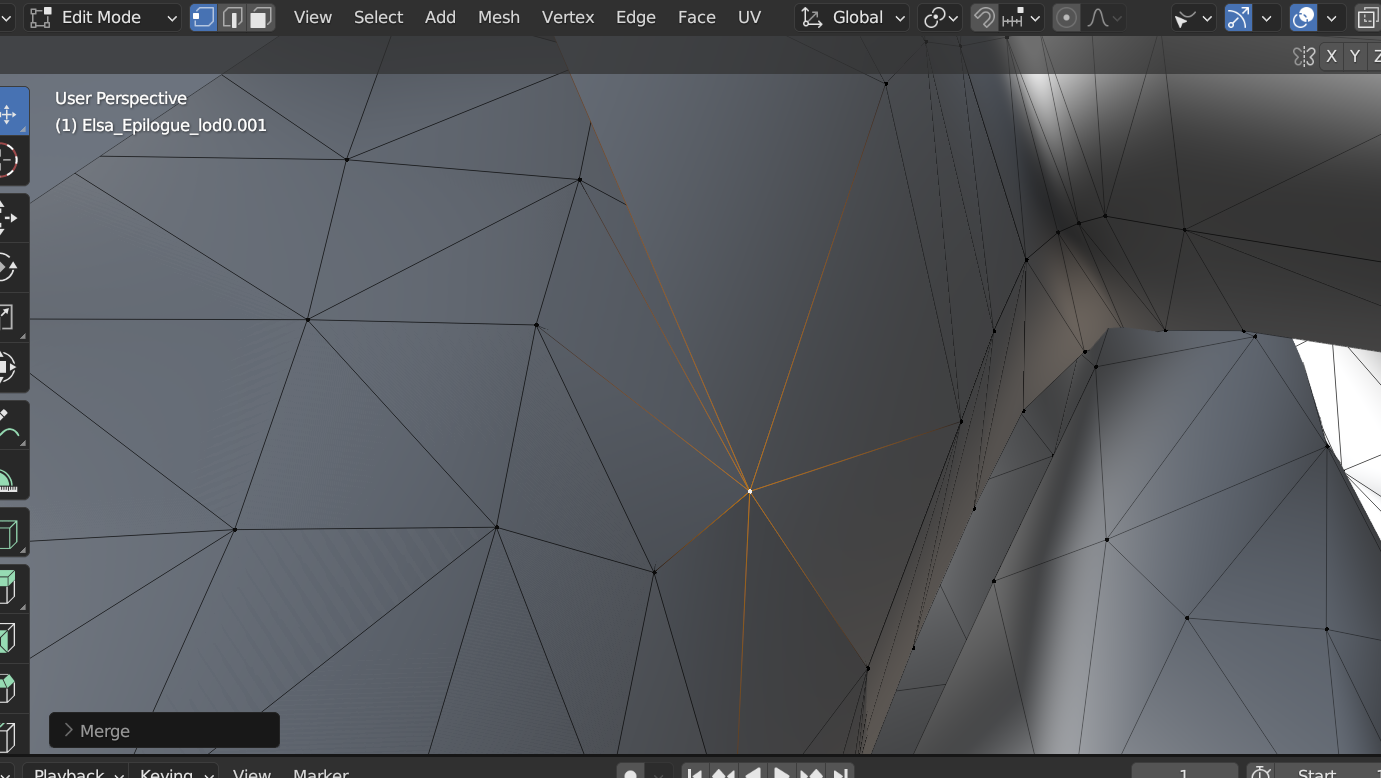This screenshot has width=1381, height=778.
Task: Switch to Face select mode
Action: tap(261, 17)
